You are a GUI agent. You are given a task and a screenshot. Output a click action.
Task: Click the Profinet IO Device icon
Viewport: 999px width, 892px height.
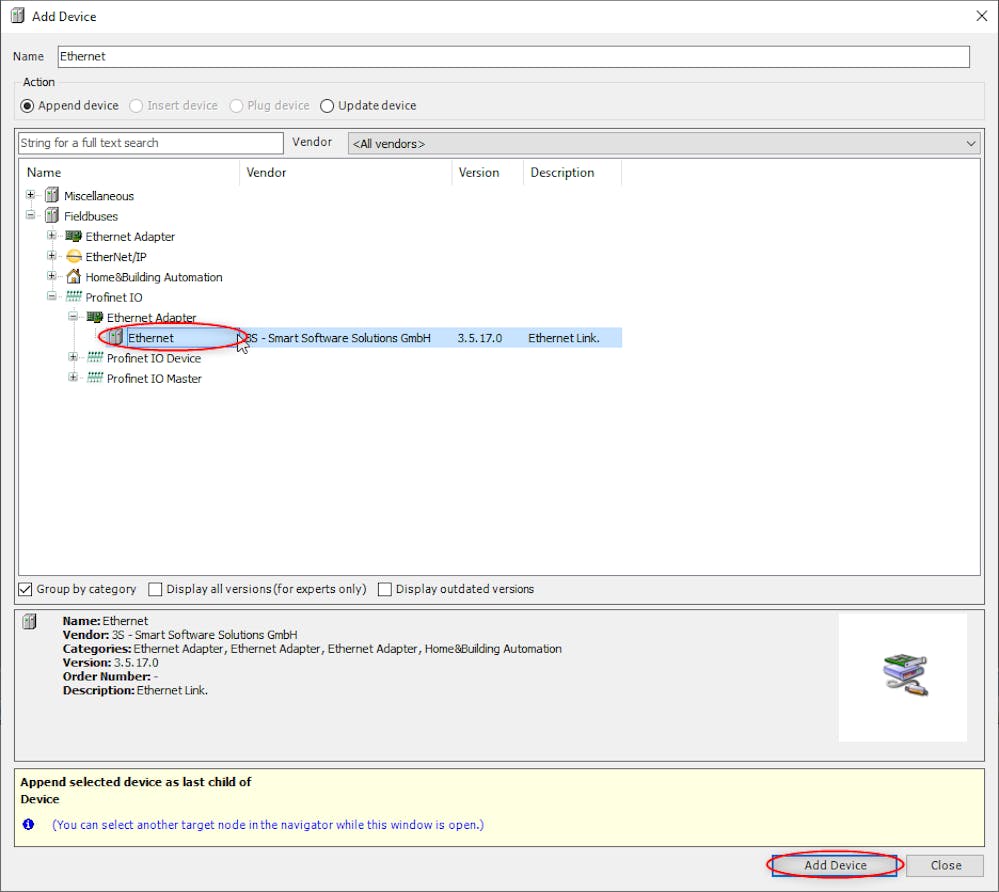95,357
